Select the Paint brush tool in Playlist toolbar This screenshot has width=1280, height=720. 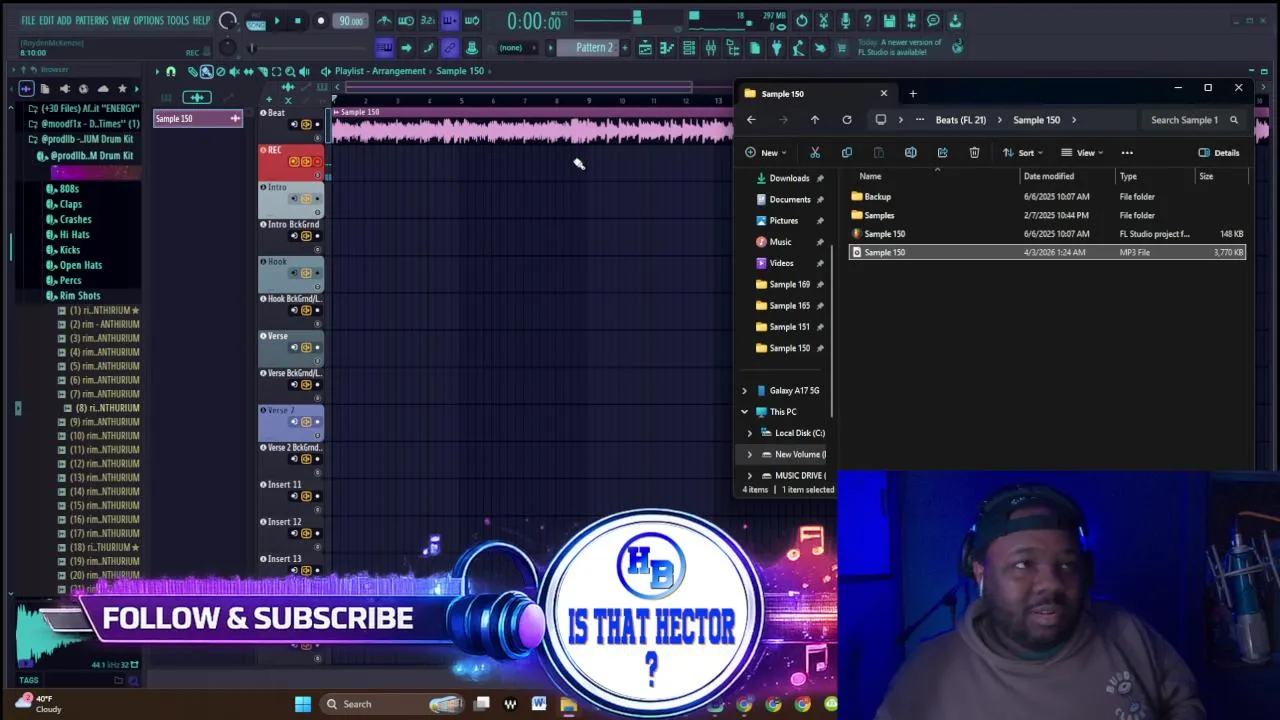207,72
